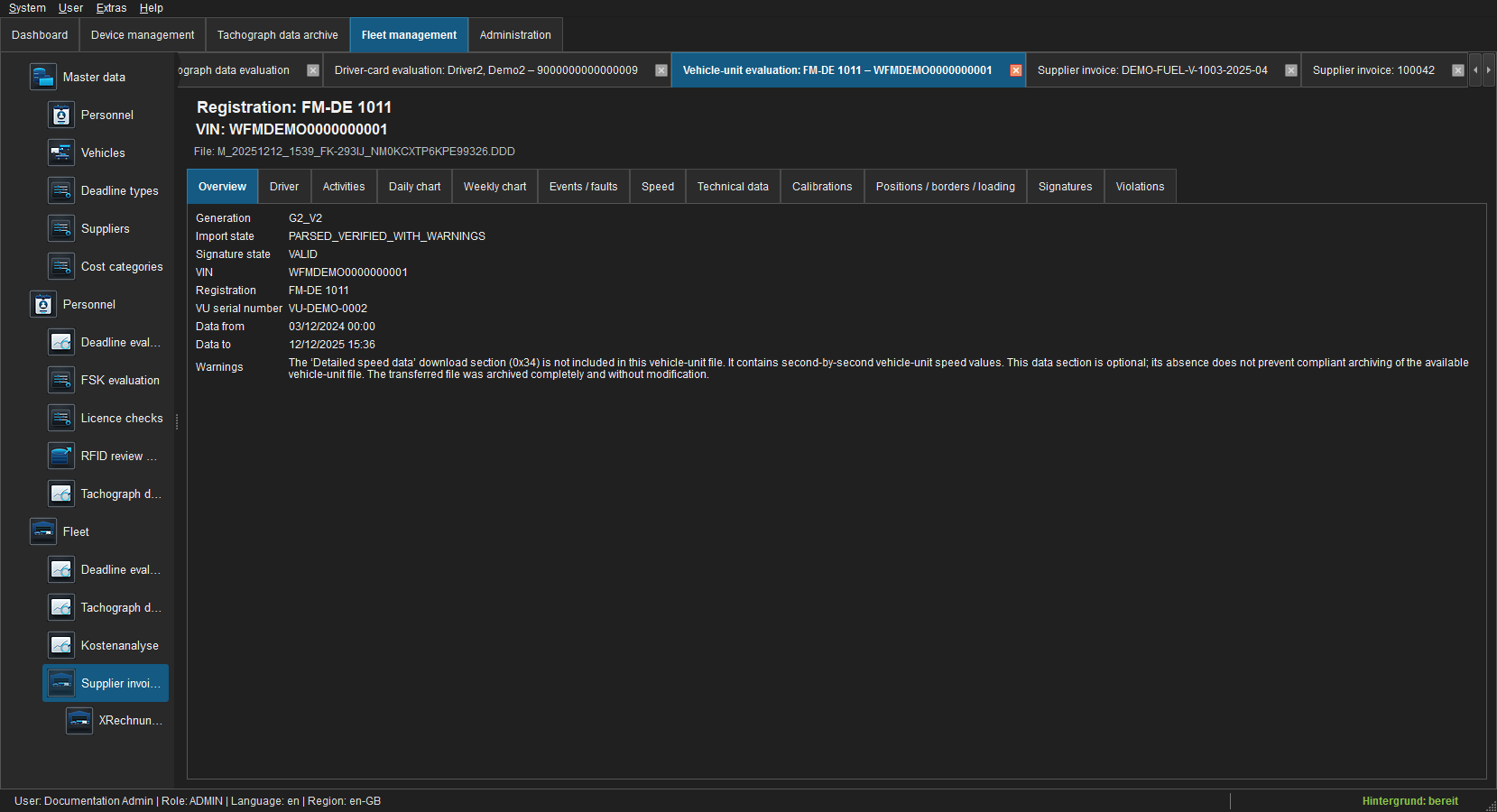This screenshot has height=812, width=1497.
Task: Select the Deadline types icon
Action: tap(61, 190)
